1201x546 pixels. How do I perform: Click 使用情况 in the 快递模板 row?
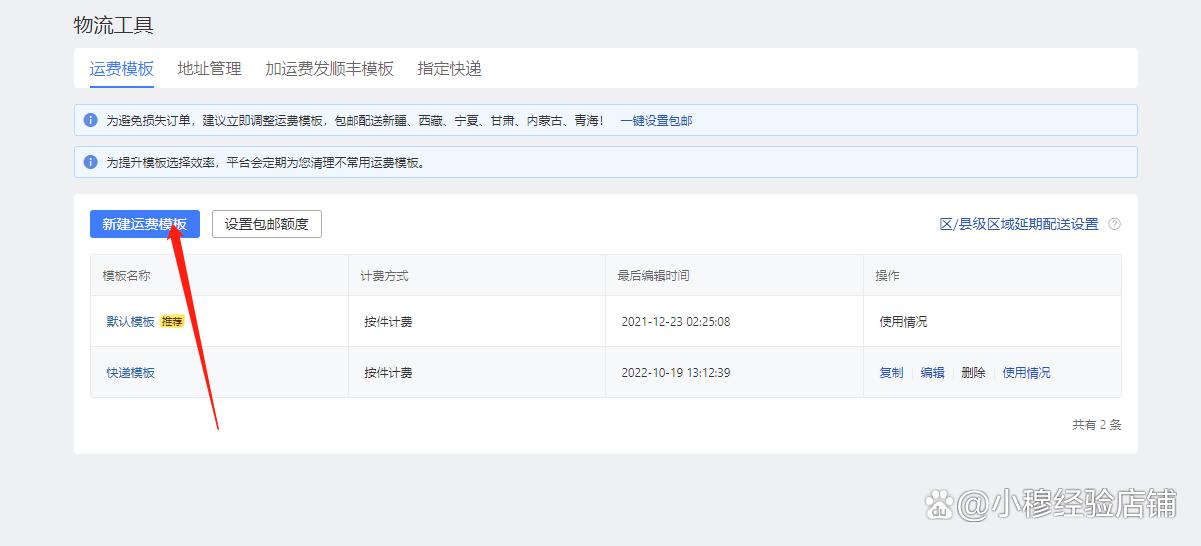tap(1026, 373)
